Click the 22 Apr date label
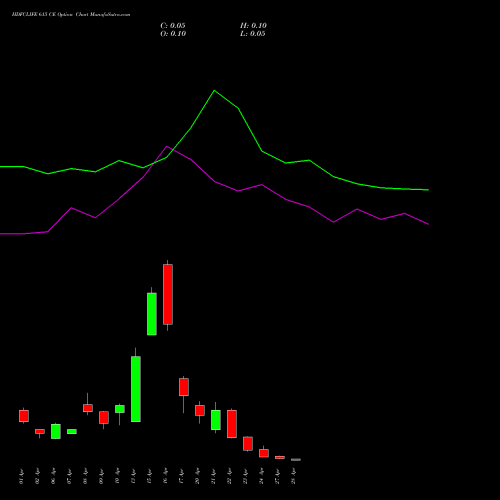The image size is (500, 500). tap(230, 477)
